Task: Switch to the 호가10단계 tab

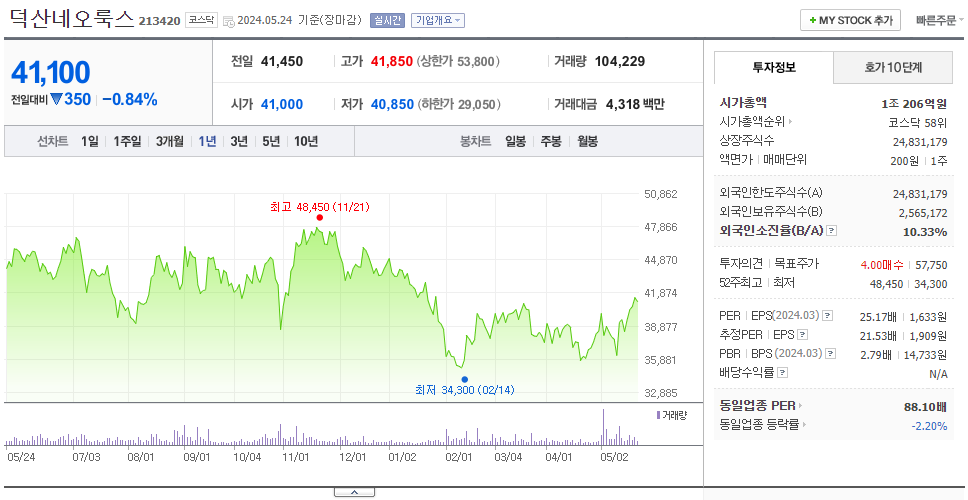Action: (x=893, y=67)
